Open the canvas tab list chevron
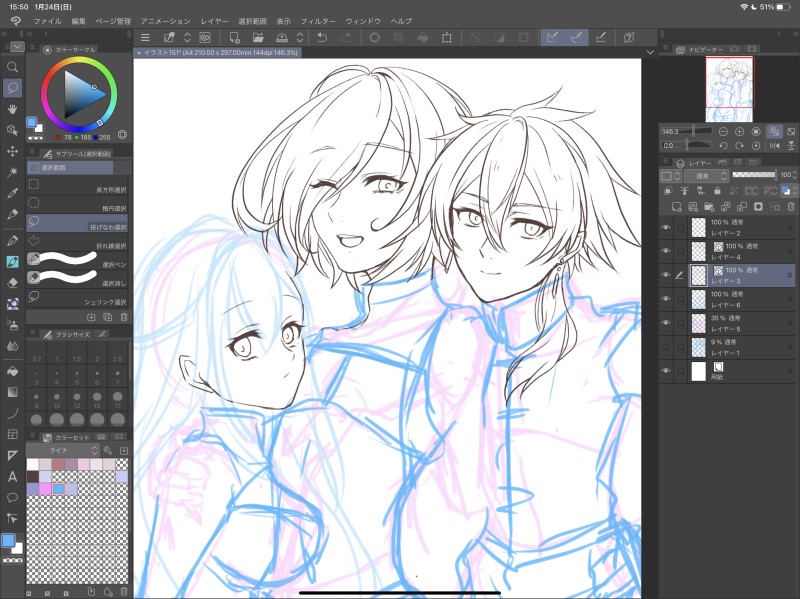Viewport: 800px width, 599px height. pos(650,52)
